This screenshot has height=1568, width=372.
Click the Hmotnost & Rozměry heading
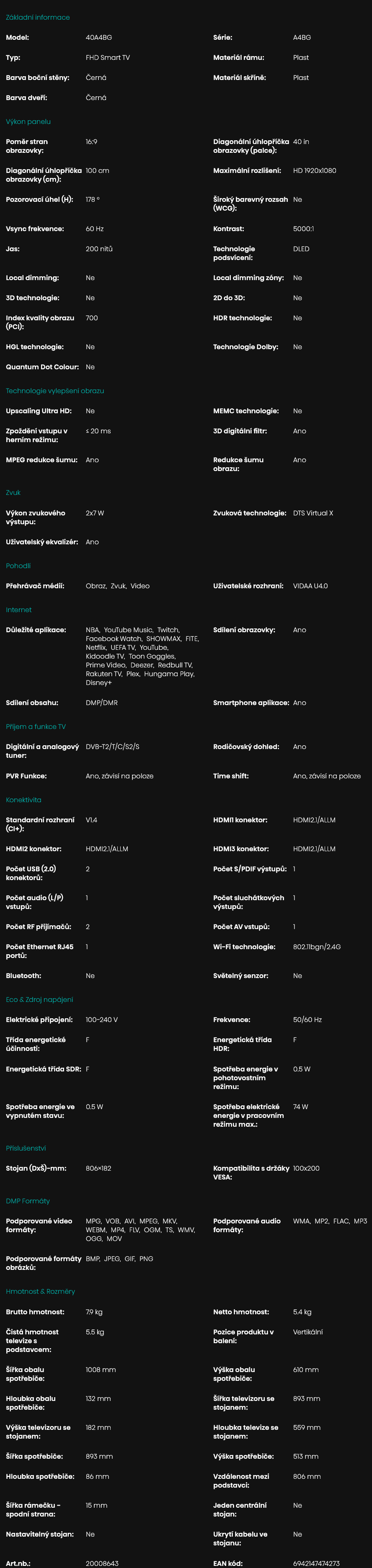[41, 1291]
